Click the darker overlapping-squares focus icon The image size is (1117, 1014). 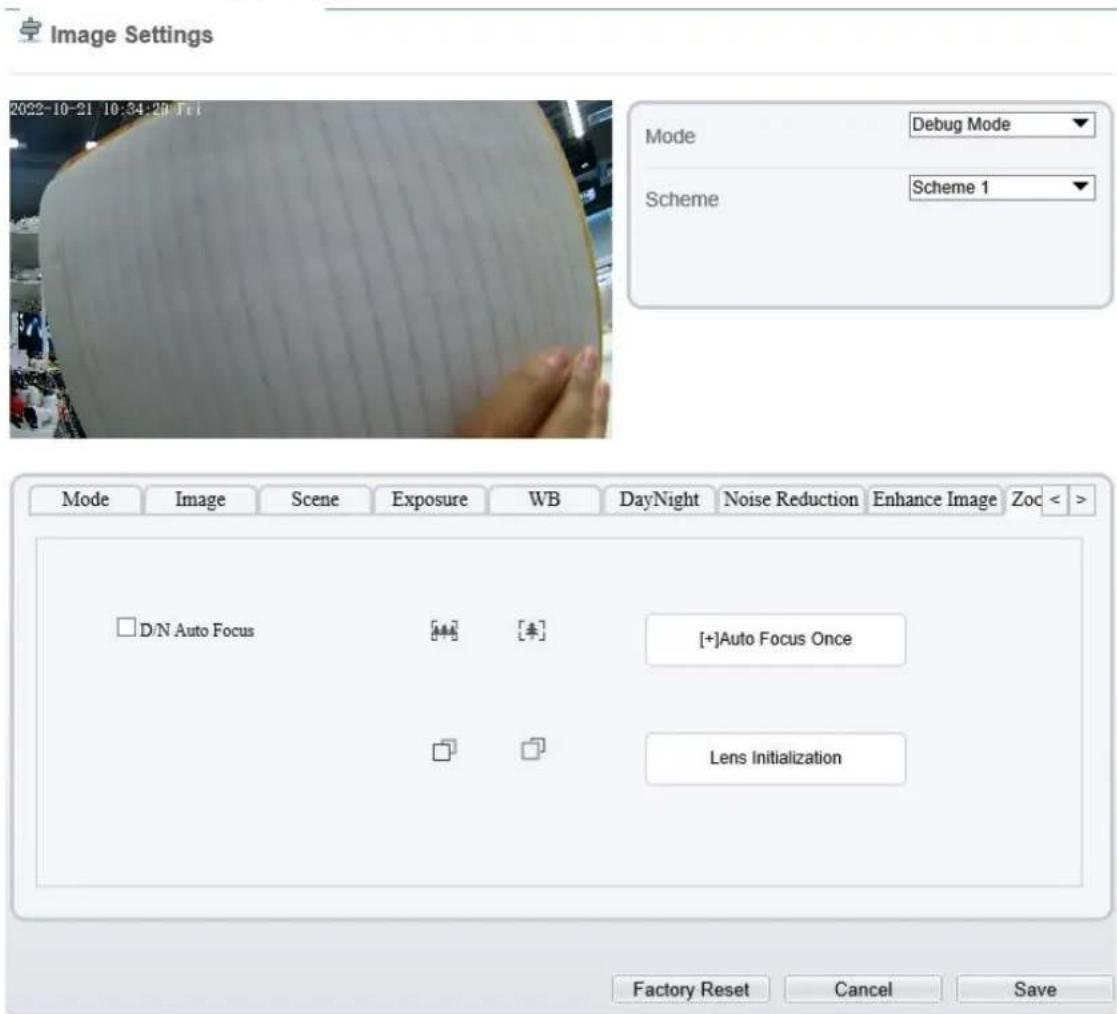point(445,750)
